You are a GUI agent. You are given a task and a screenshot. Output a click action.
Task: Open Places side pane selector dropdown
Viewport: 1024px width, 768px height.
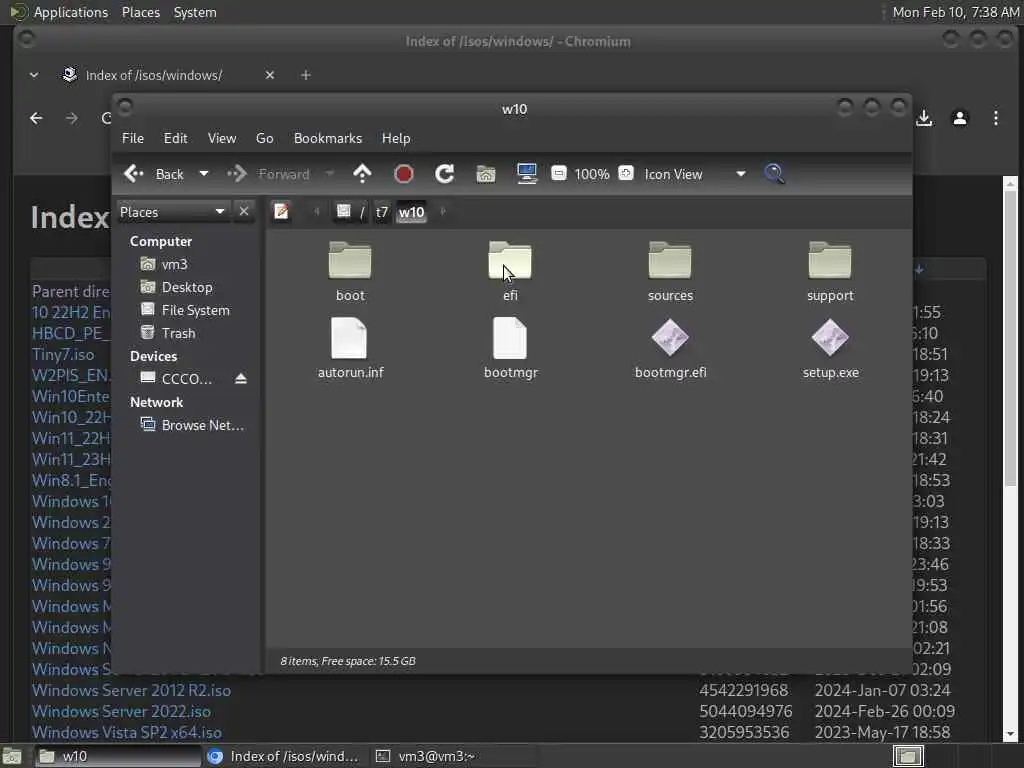coord(172,212)
